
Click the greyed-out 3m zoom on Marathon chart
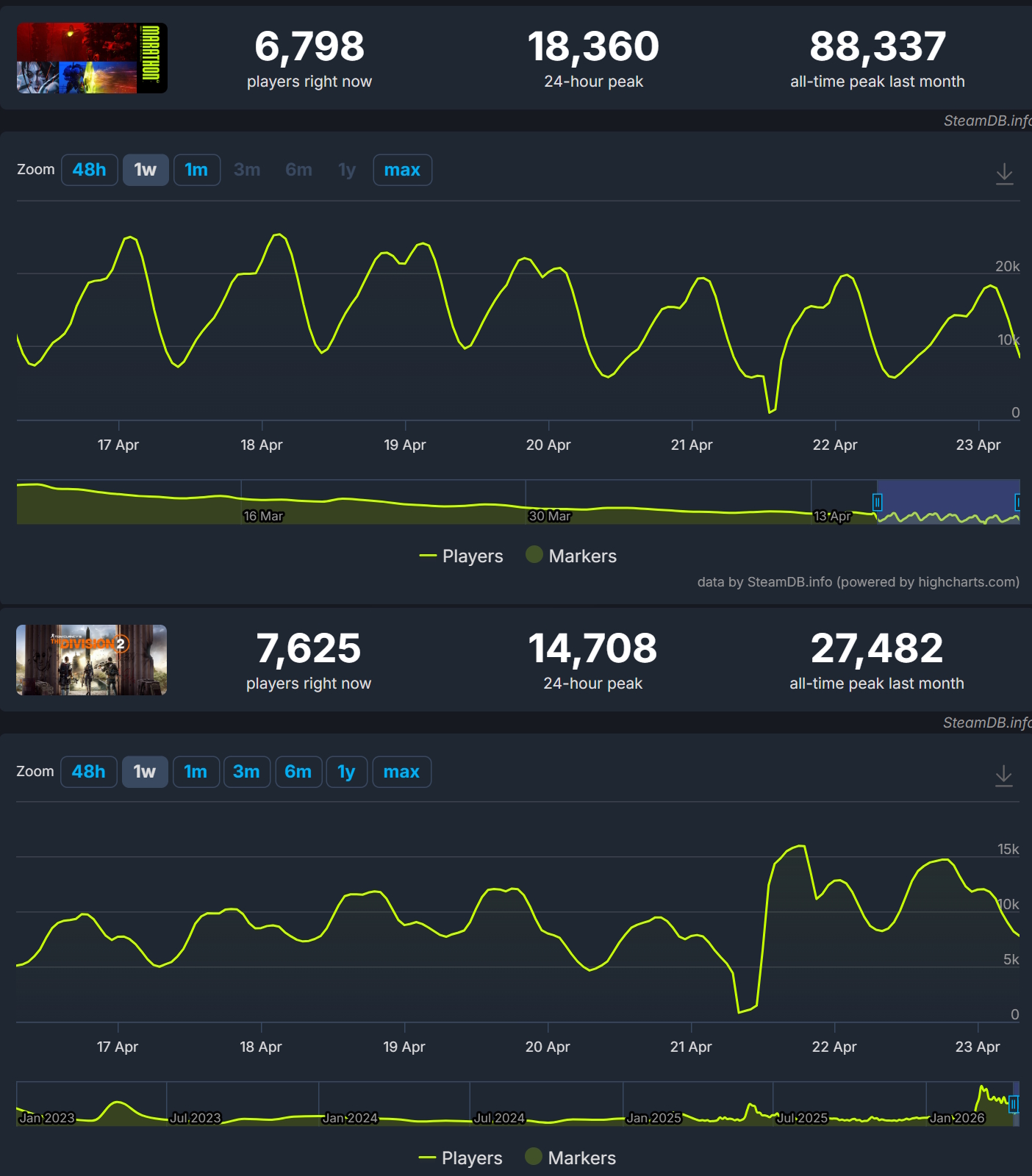[x=247, y=170]
